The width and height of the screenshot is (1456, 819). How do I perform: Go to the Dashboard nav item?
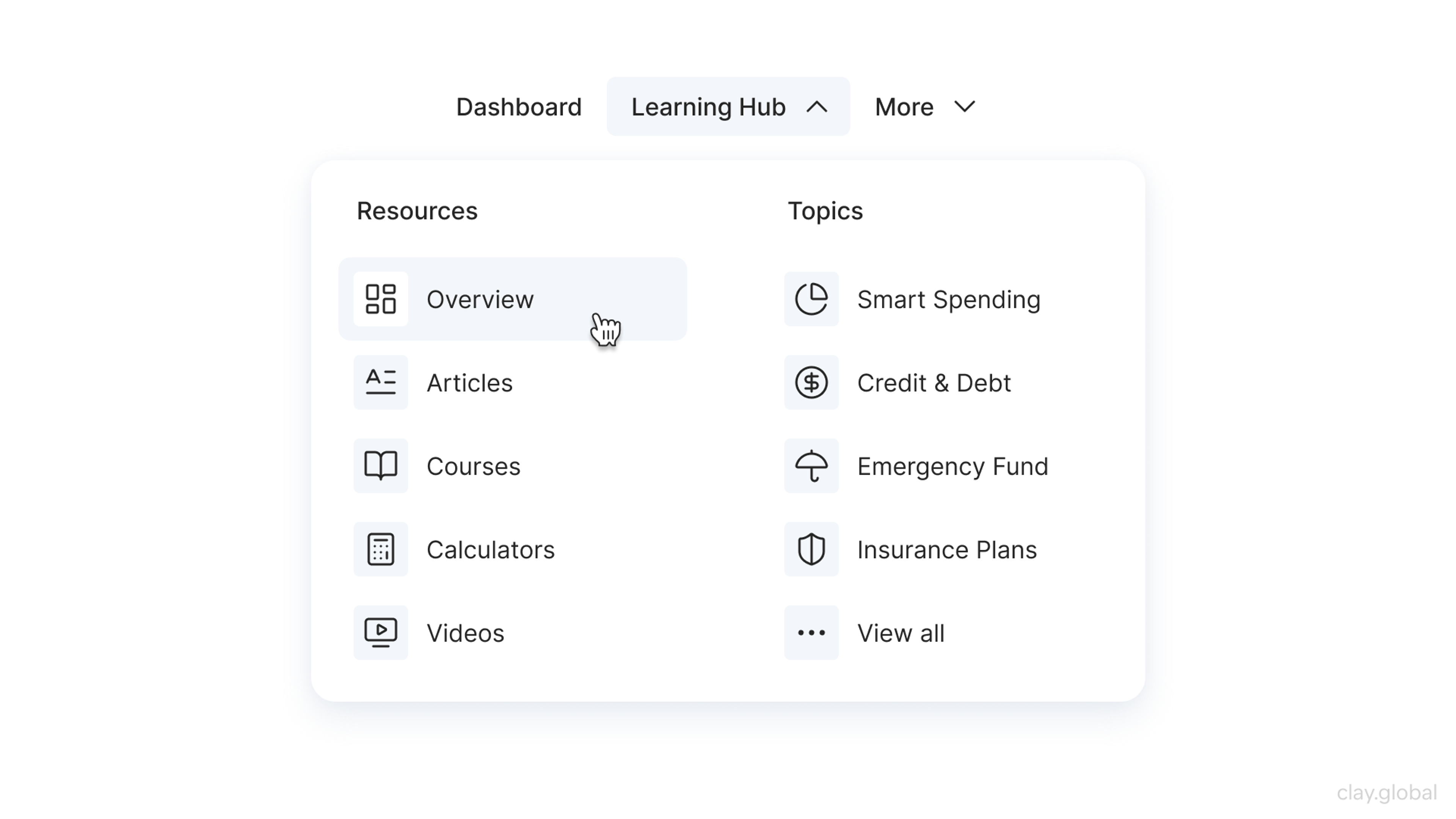pos(519,107)
